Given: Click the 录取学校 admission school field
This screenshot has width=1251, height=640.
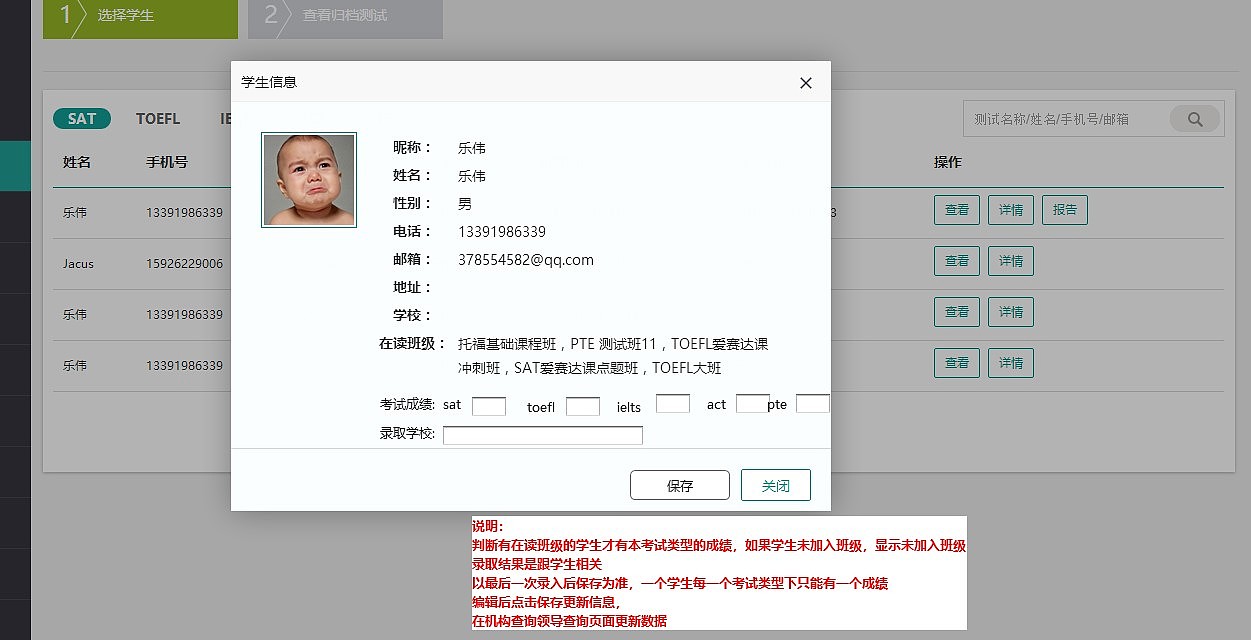Looking at the screenshot, I should tap(543, 434).
